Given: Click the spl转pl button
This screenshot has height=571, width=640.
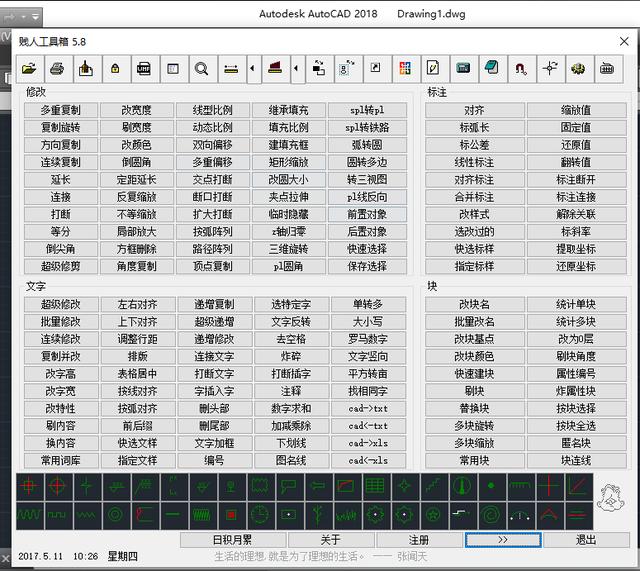Looking at the screenshot, I should pos(367,110).
